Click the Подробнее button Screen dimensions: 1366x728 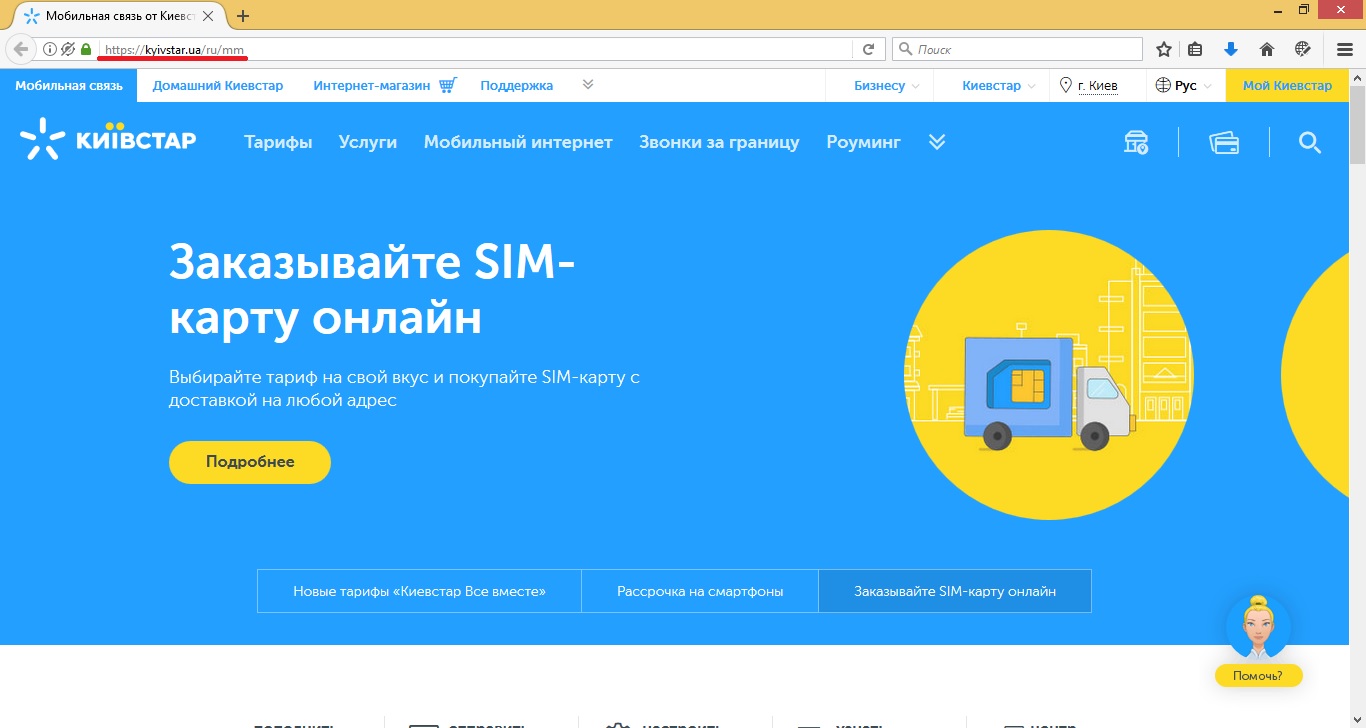(x=249, y=462)
